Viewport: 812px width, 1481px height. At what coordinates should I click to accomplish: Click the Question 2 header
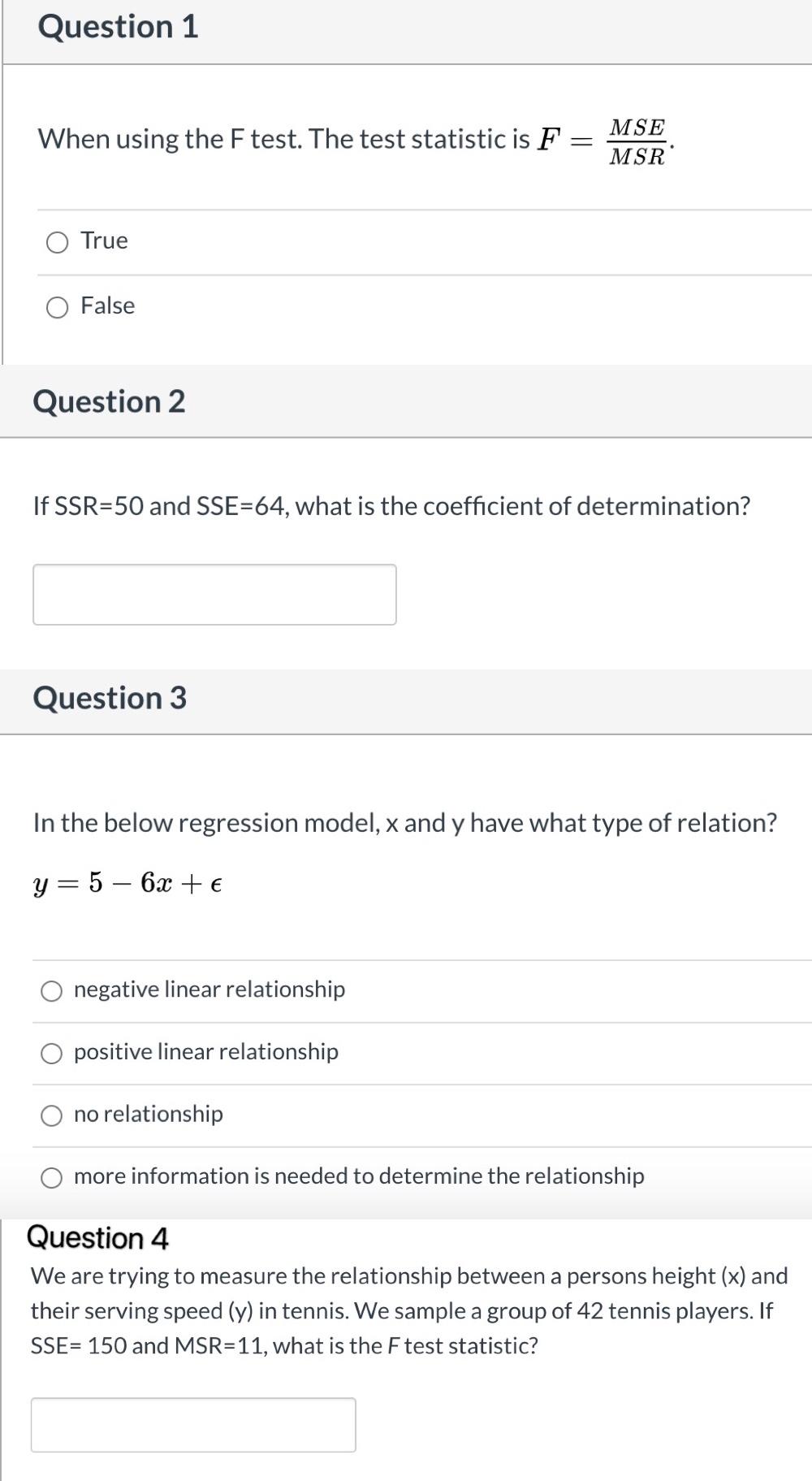[x=111, y=401]
